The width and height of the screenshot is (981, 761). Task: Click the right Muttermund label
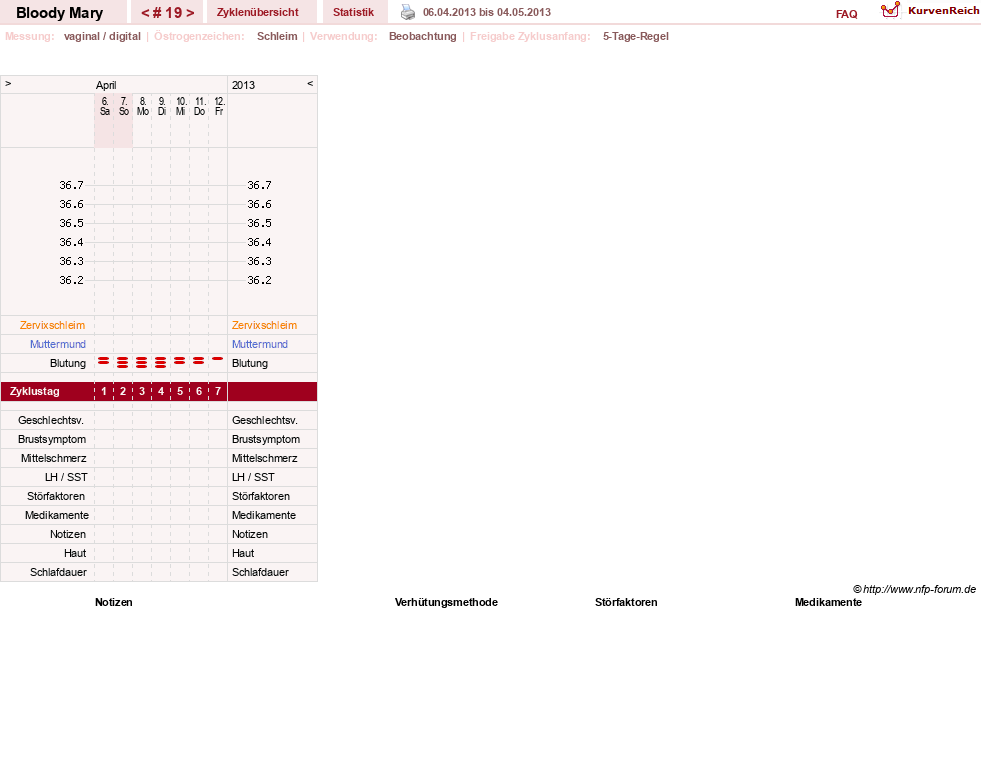(x=260, y=344)
